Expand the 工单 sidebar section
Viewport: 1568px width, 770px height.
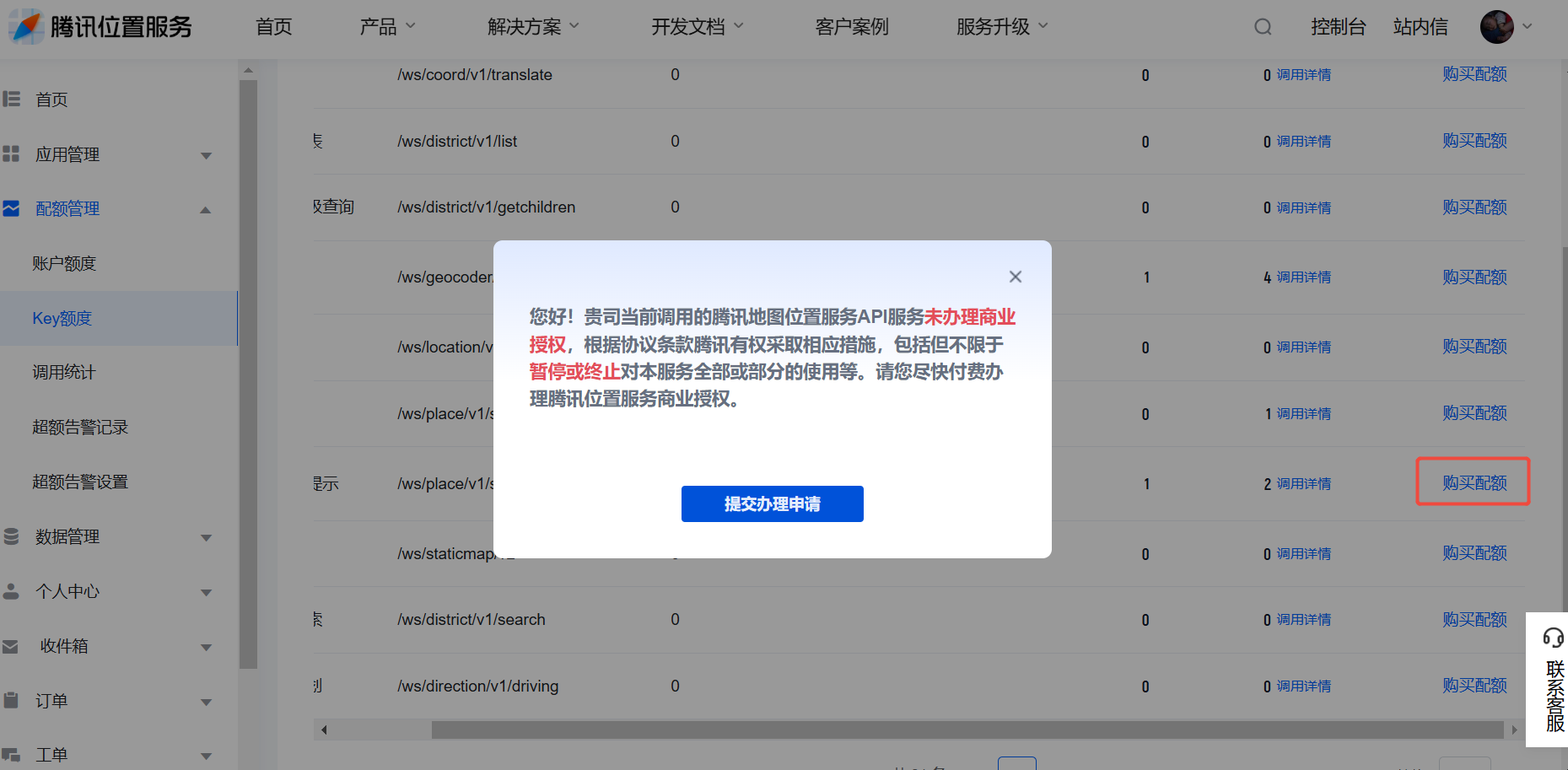click(206, 756)
